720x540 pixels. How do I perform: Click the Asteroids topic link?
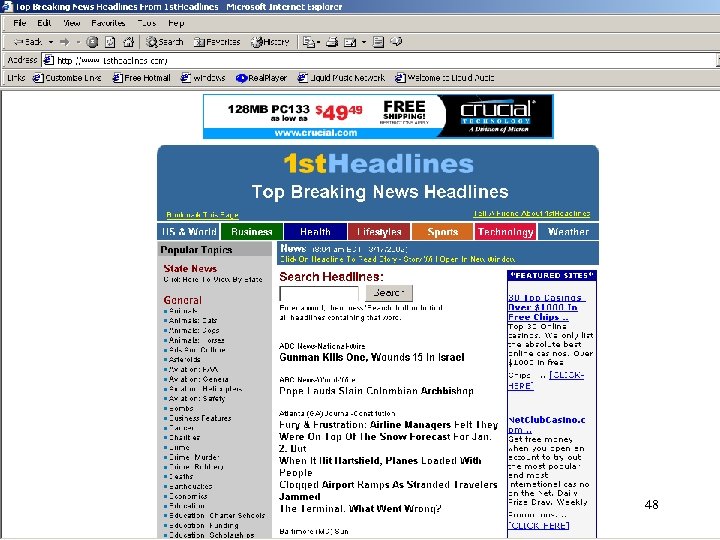tap(185, 360)
